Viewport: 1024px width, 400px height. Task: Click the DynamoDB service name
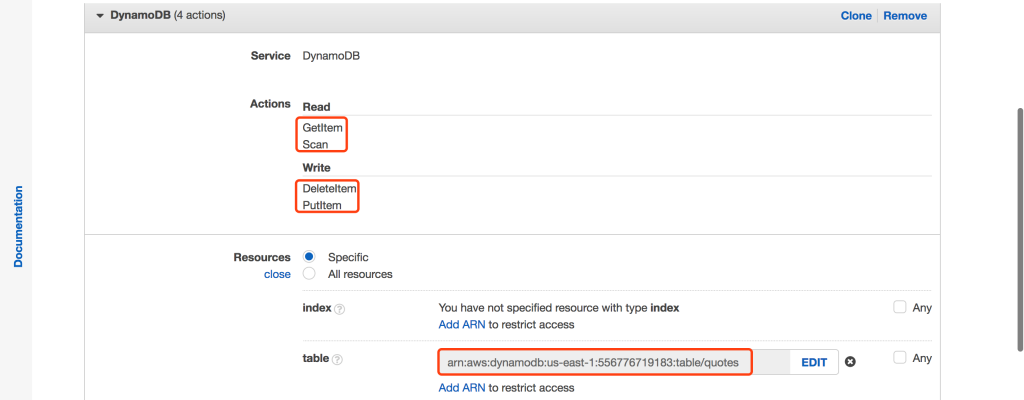[x=331, y=56]
